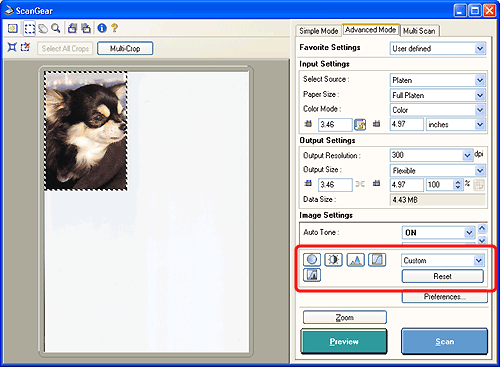The width and height of the screenshot is (500, 367).
Task: Click the Output Settings height field 4.97
Action: [407, 185]
